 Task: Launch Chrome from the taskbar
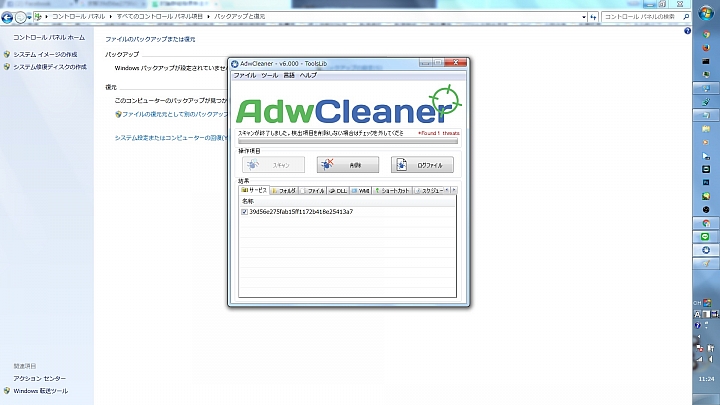[x=706, y=34]
